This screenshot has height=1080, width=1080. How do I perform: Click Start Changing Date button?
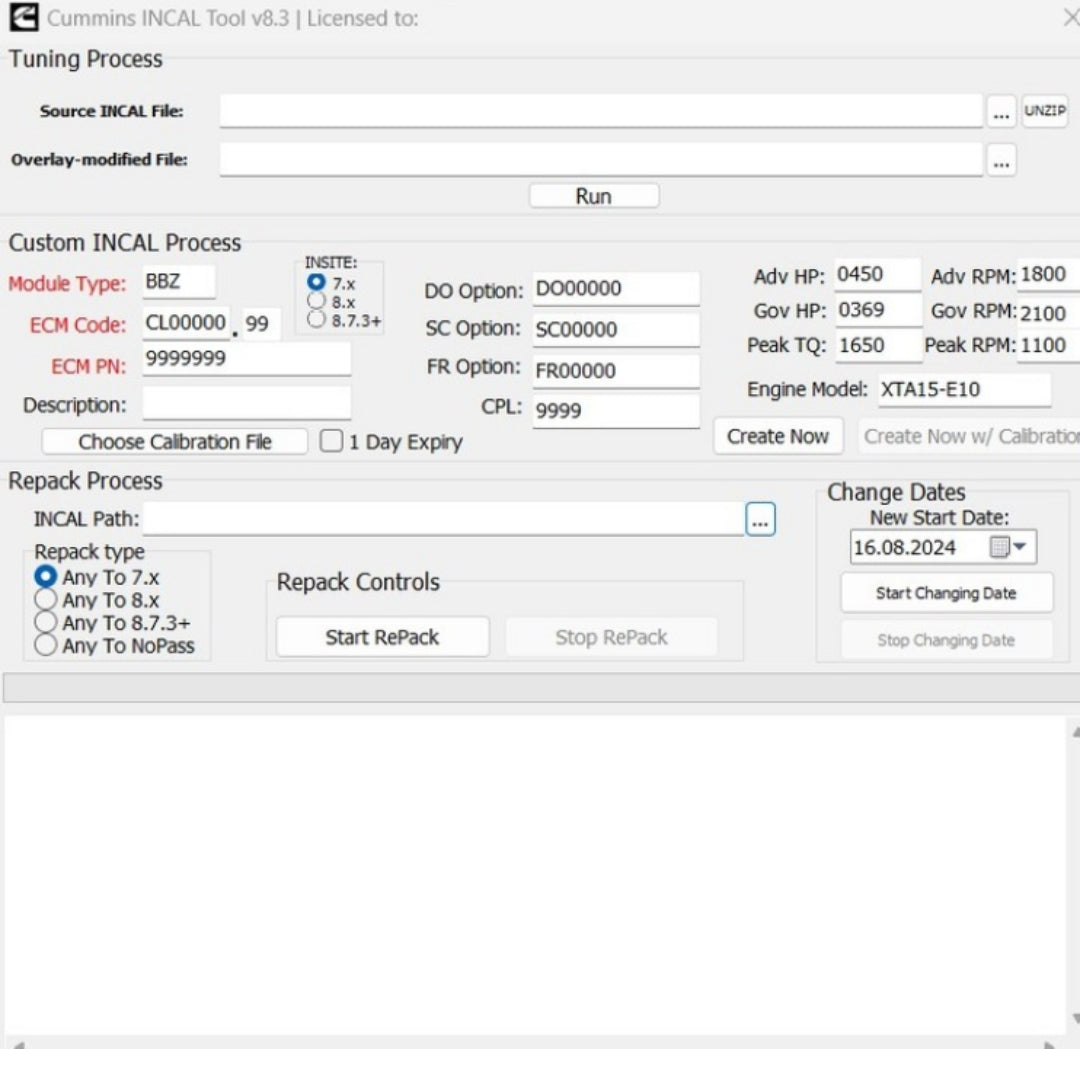(x=946, y=593)
